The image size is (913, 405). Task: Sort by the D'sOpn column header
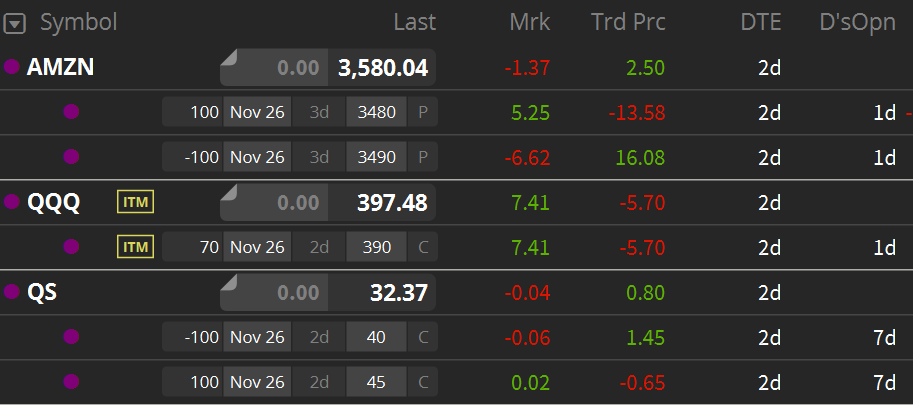coord(857,23)
